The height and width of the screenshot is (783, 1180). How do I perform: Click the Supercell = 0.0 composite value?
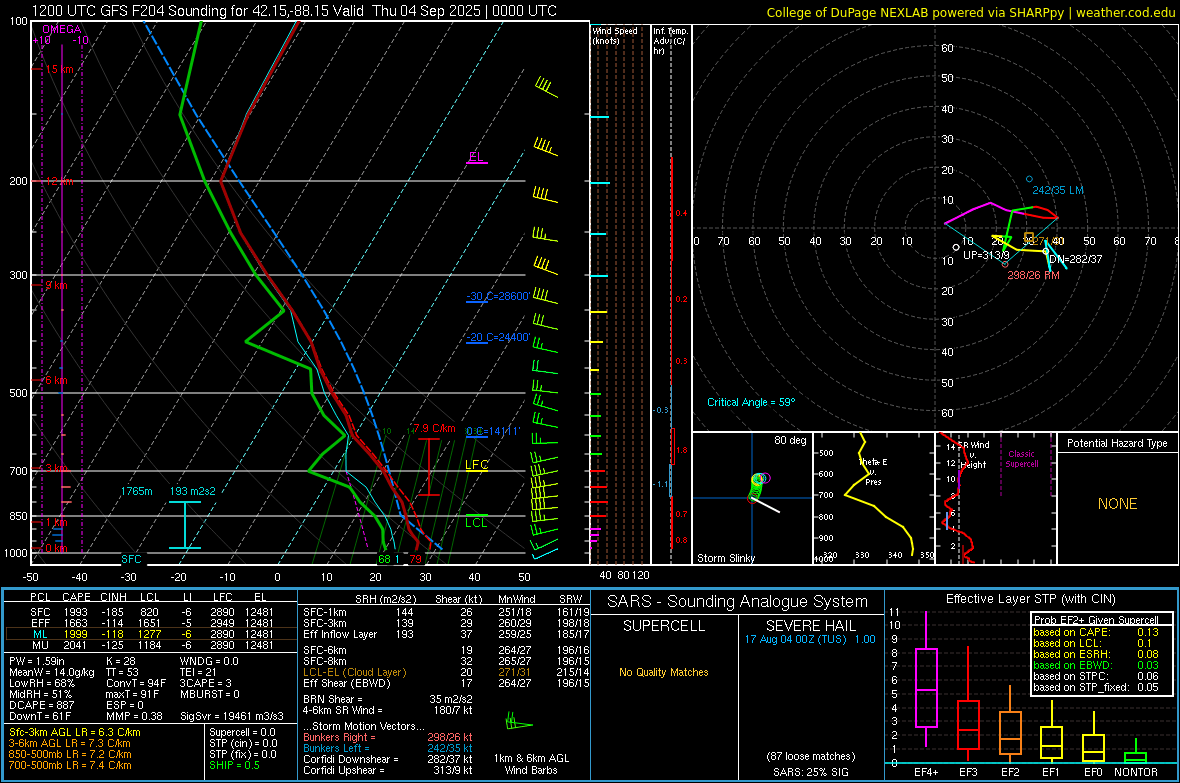[242, 732]
